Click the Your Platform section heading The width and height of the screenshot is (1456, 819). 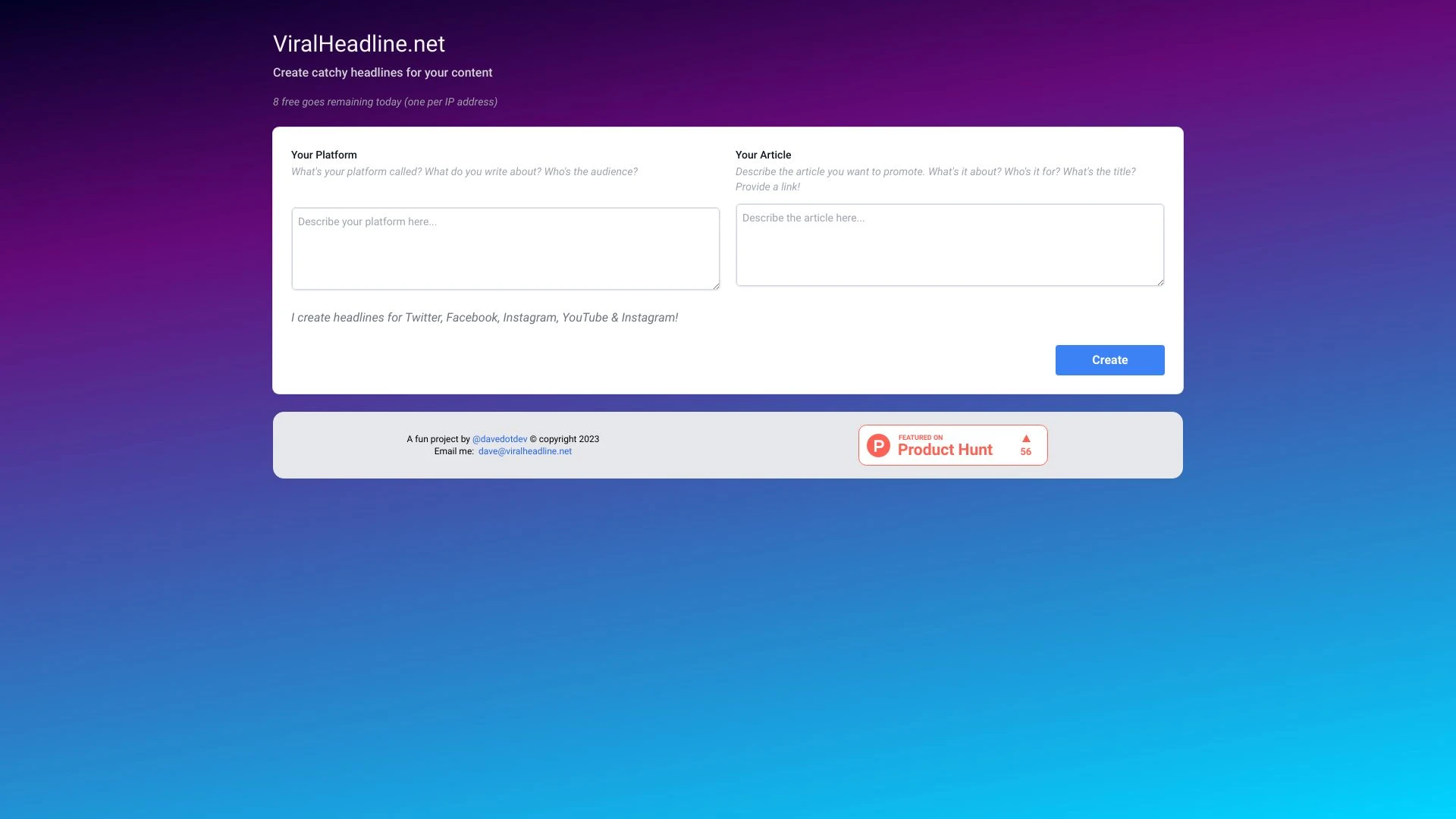click(324, 155)
